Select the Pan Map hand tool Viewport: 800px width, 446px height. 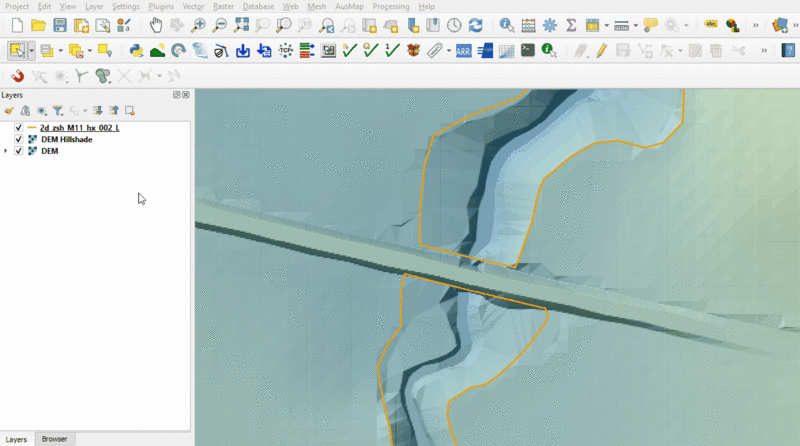tap(156, 25)
